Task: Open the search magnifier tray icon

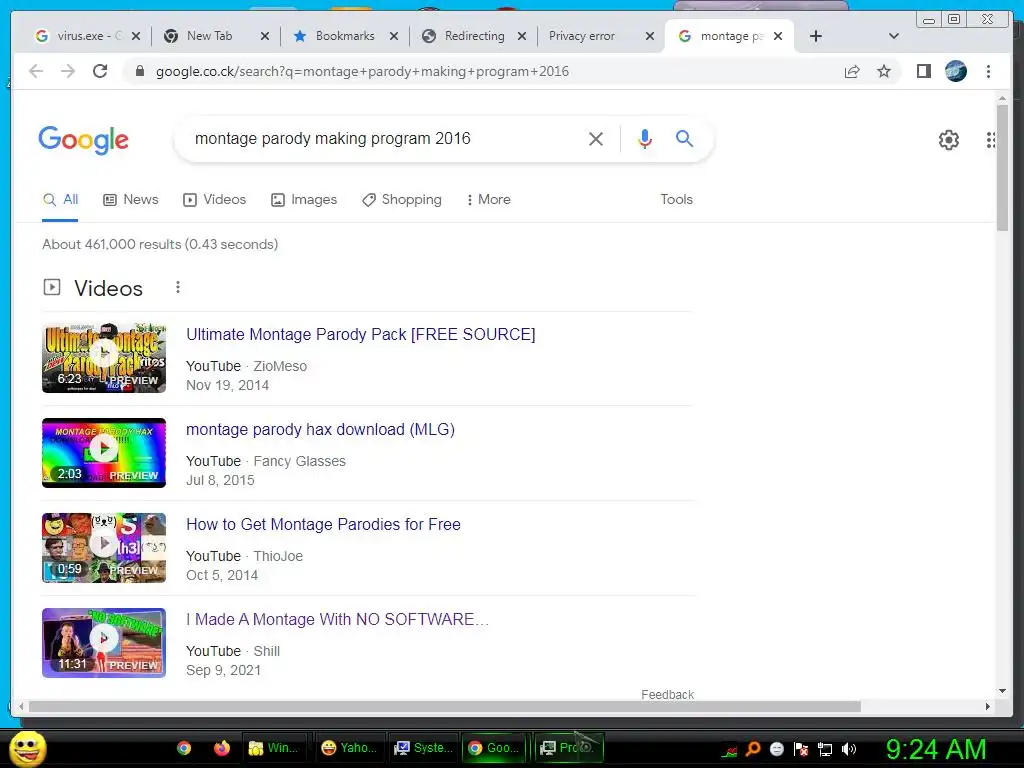Action: click(x=753, y=749)
